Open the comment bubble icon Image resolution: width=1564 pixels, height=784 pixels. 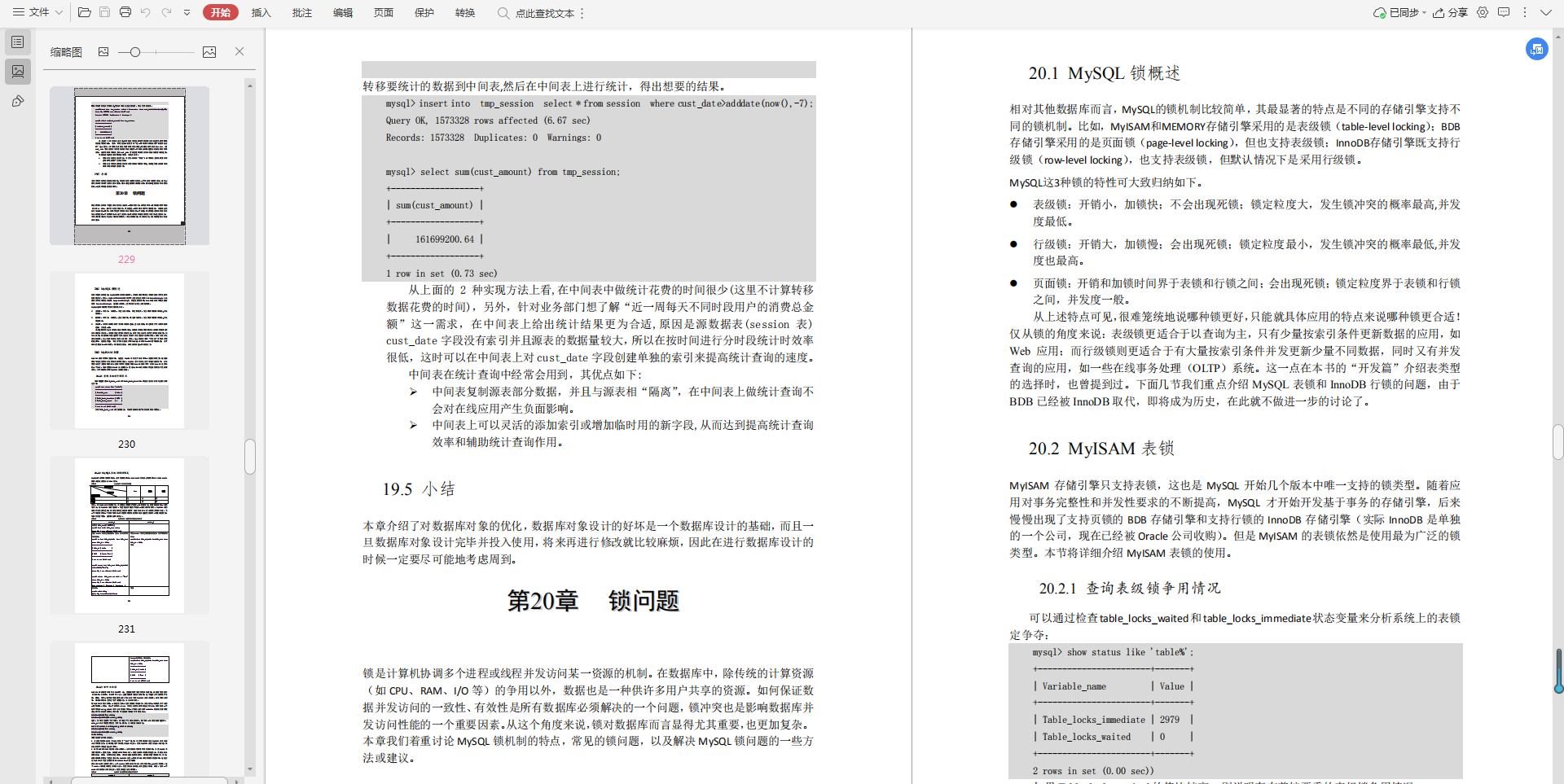coord(1504,12)
